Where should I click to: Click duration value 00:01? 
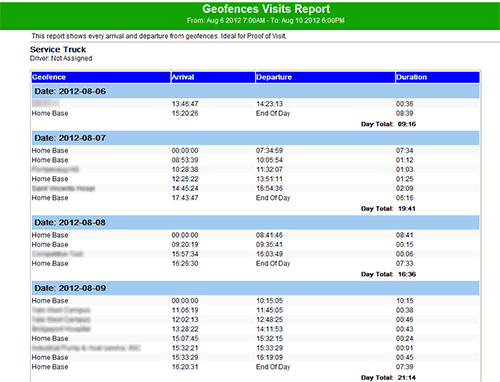[405, 348]
